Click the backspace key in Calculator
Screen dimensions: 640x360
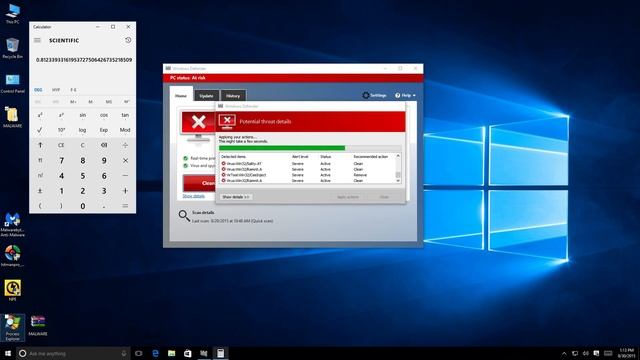tap(104, 145)
